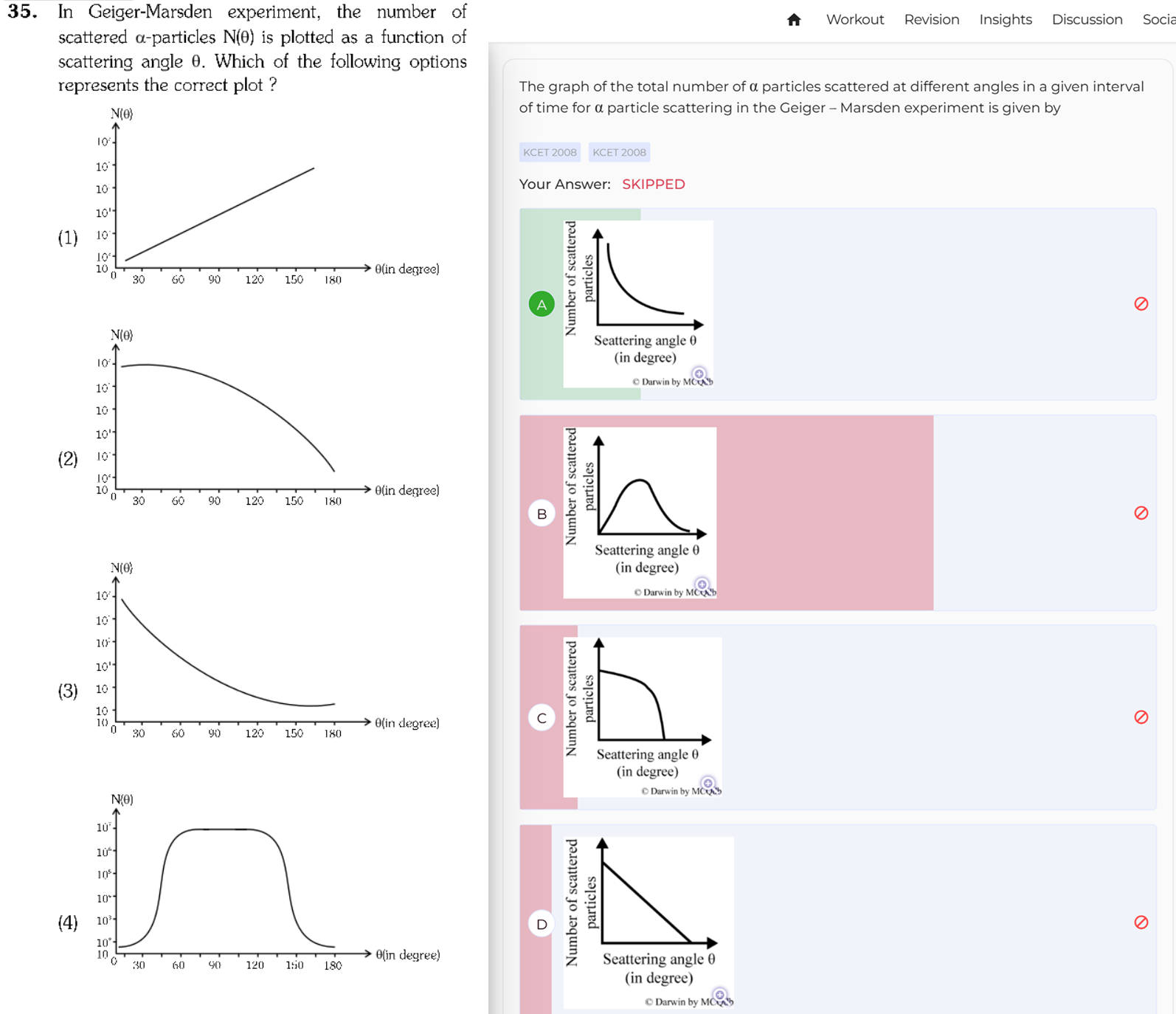Open option B bell-curve graph thumbnail
Image resolution: width=1176 pixels, height=1014 pixels.
coord(640,513)
